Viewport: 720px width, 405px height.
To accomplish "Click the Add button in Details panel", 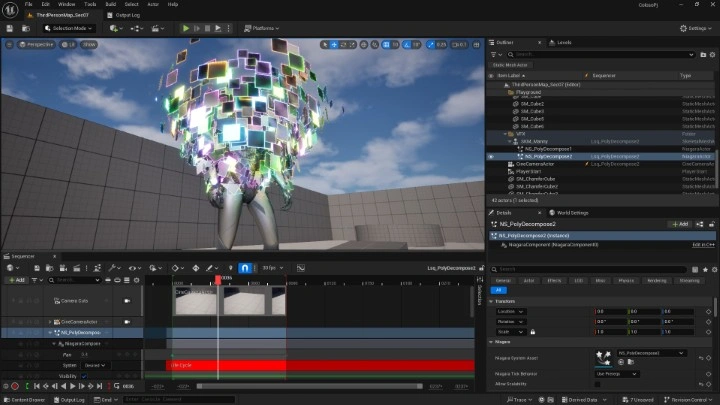I will click(680, 224).
